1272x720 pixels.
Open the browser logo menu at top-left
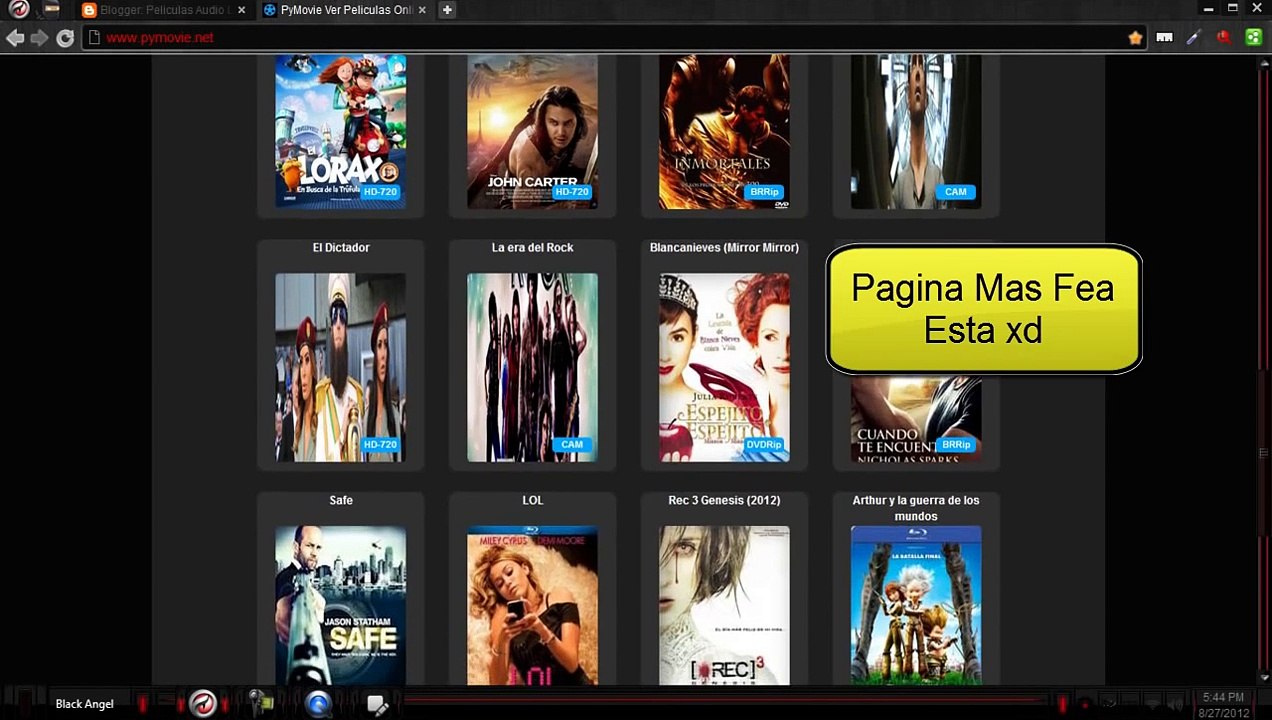point(19,10)
